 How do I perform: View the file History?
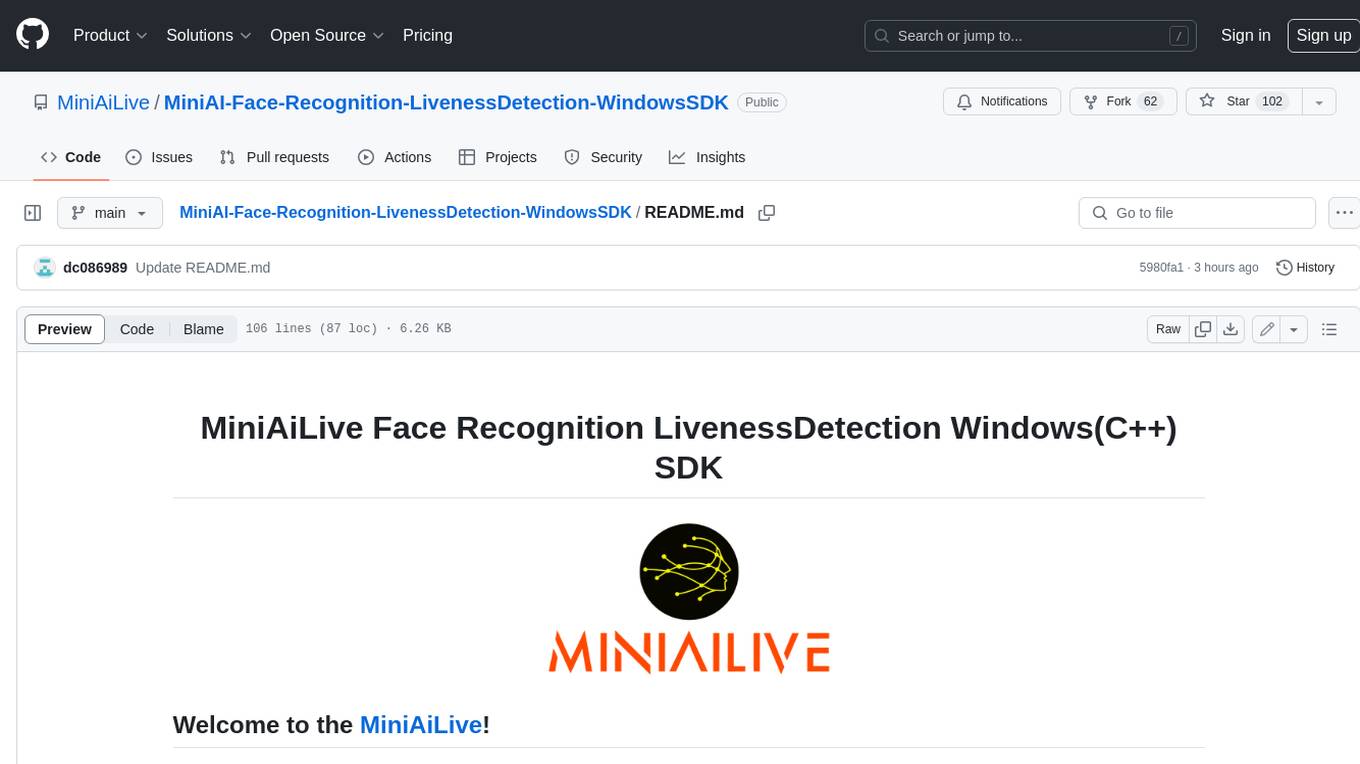point(1305,267)
